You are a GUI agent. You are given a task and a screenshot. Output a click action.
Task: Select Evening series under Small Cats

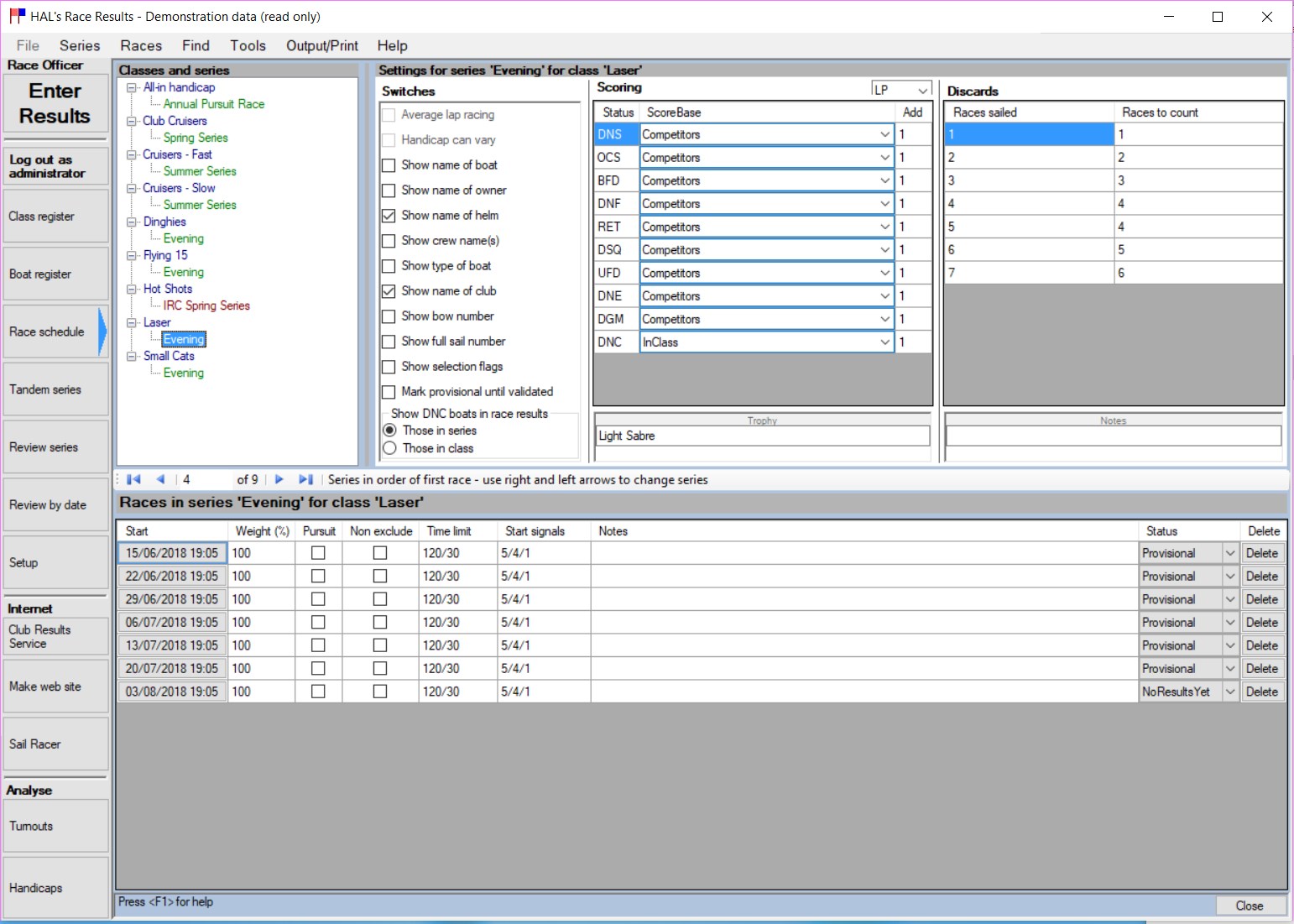[x=184, y=373]
